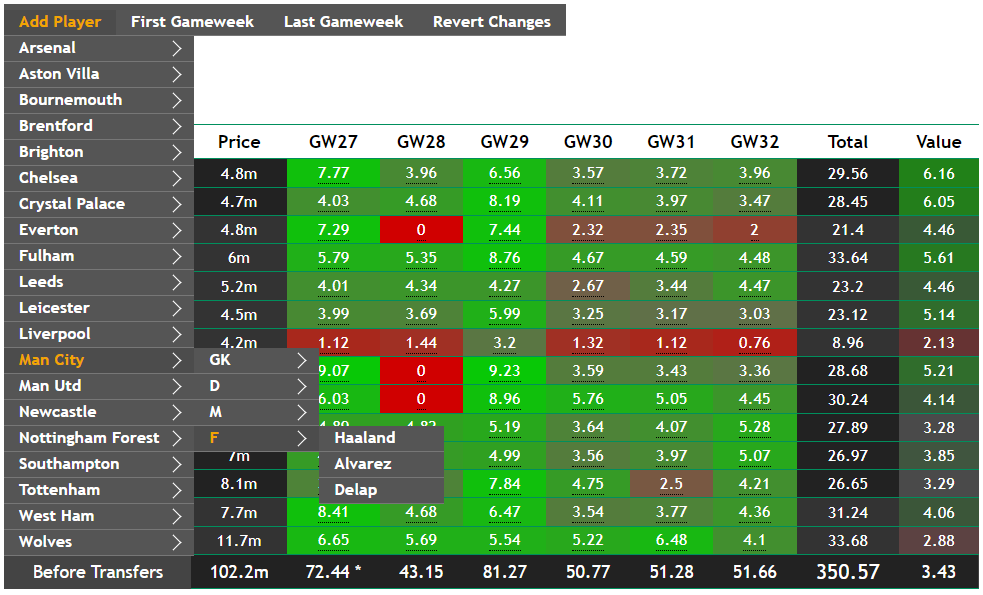Image resolution: width=983 pixels, height=595 pixels.
Task: Click GW31 score 2.5
Action: click(671, 484)
